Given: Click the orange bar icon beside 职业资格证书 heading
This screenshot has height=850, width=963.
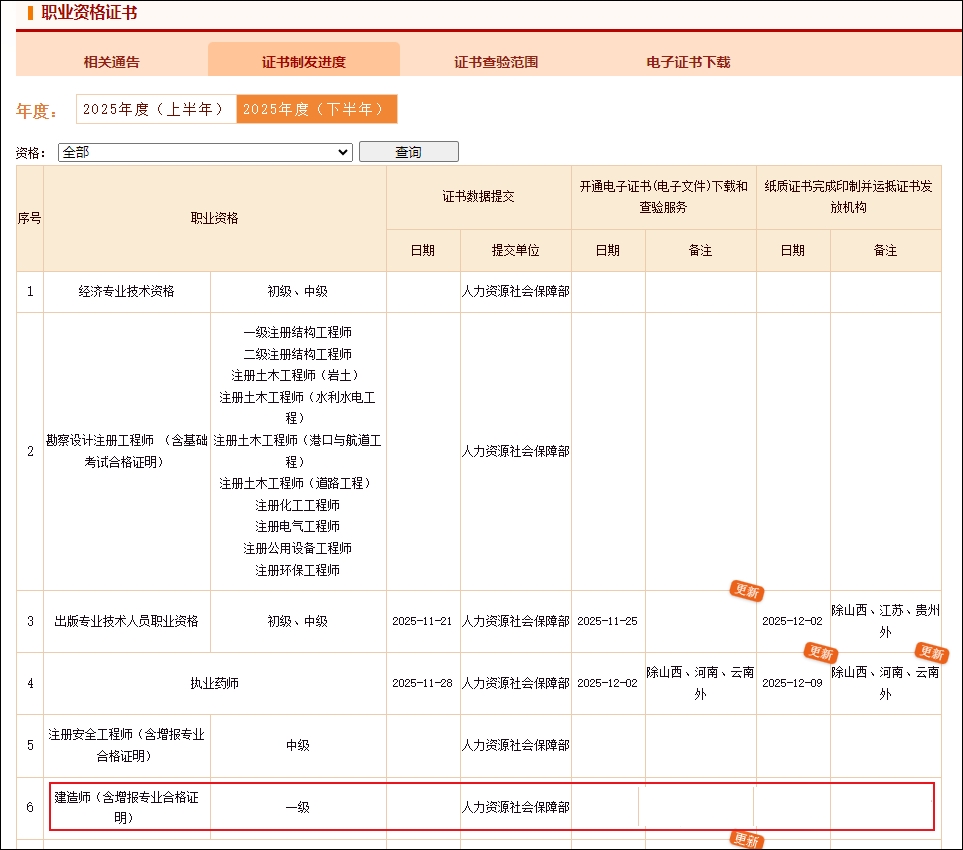Looking at the screenshot, I should click(x=30, y=13).
